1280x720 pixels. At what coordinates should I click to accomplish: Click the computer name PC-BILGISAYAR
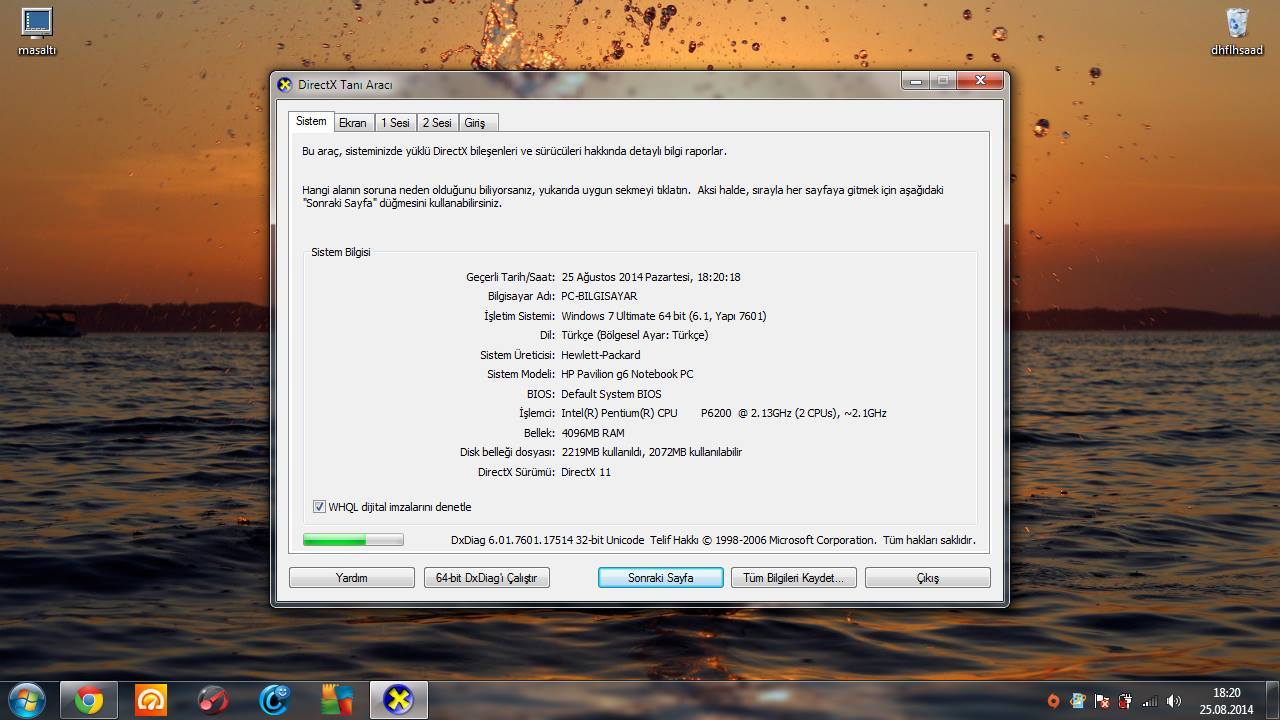click(599, 296)
